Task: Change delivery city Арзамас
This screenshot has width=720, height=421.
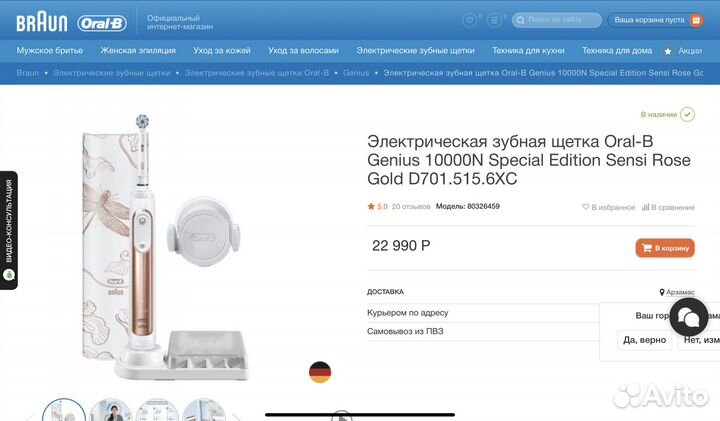Action: pos(677,292)
